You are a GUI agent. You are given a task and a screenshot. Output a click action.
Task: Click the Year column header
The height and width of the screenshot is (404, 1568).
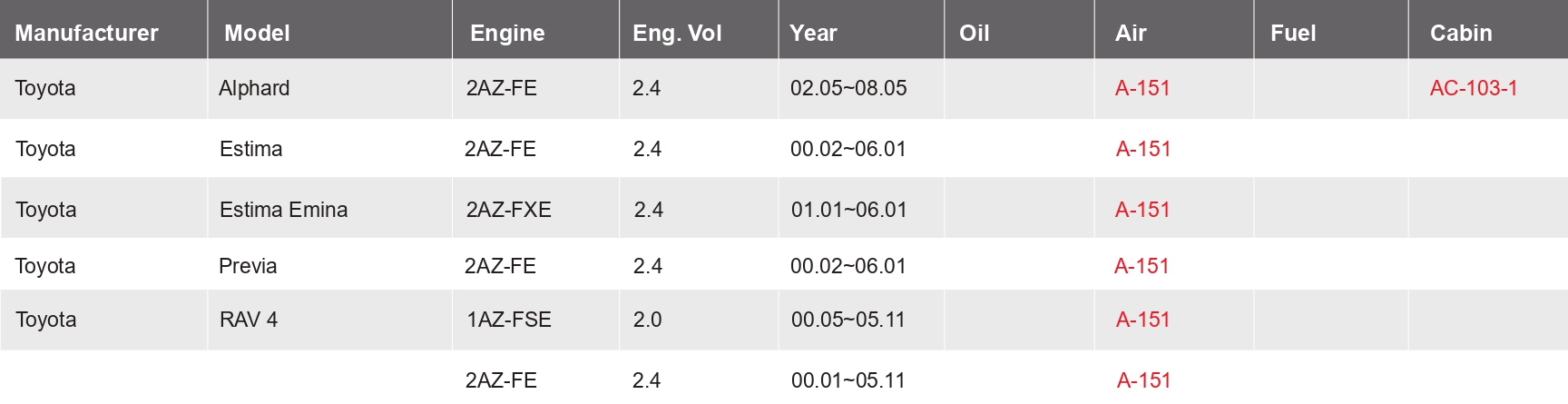tap(813, 34)
